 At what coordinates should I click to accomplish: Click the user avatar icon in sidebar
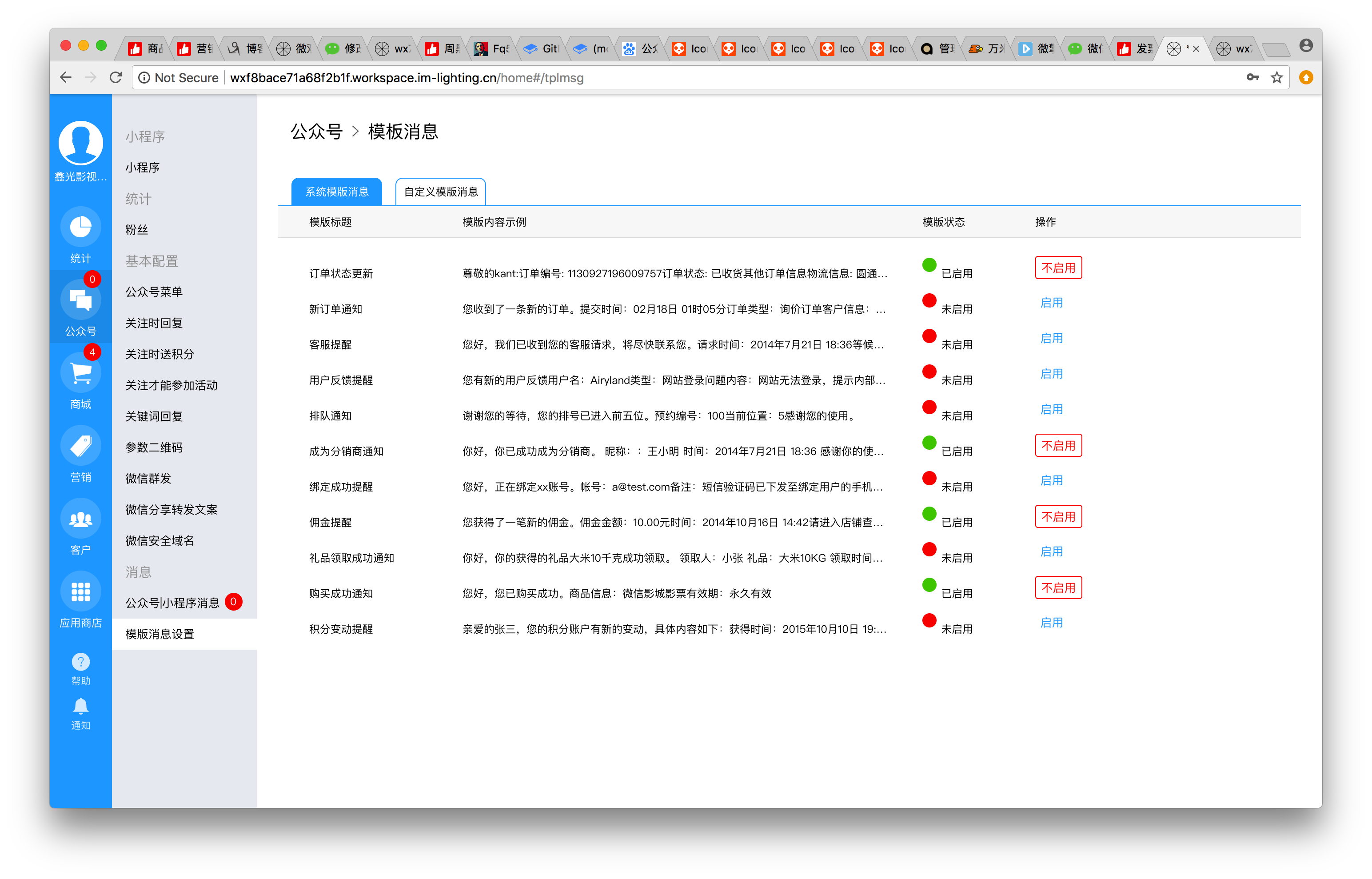pyautogui.click(x=80, y=143)
